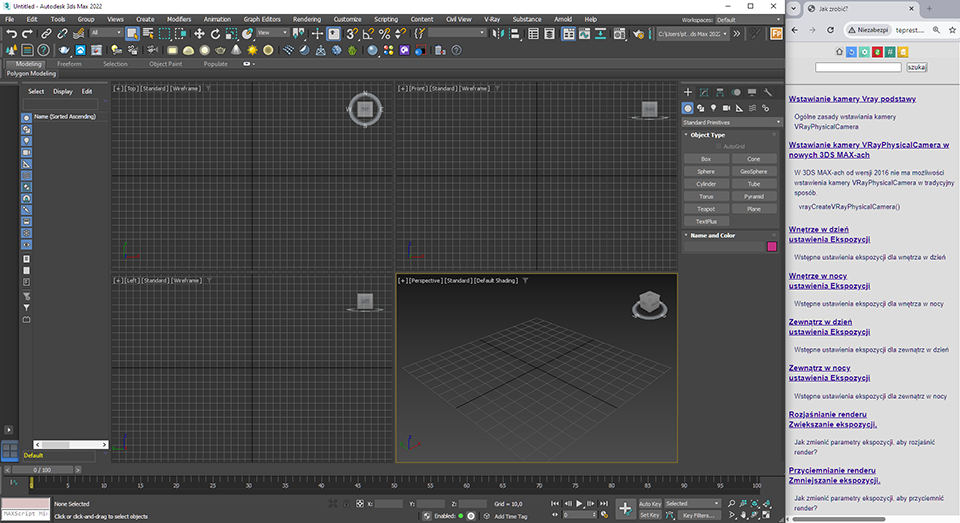Toggle Spinner Snap button

[x=400, y=34]
